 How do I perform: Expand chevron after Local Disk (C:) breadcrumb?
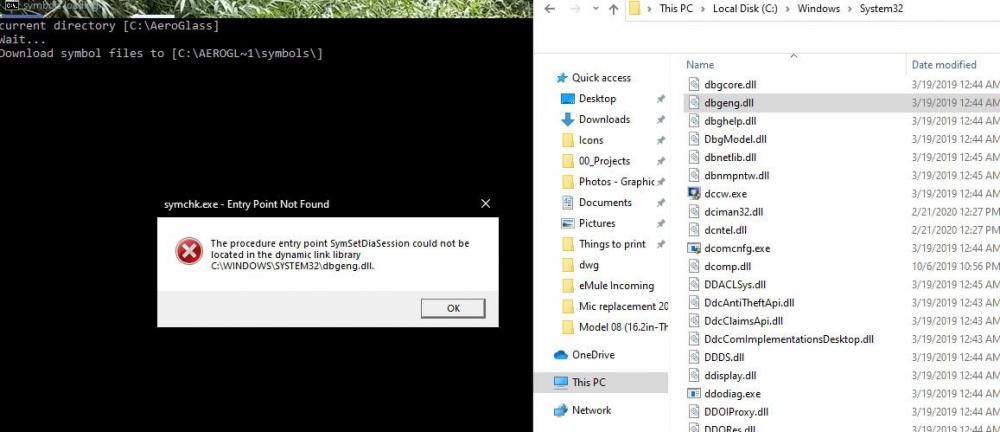point(787,9)
